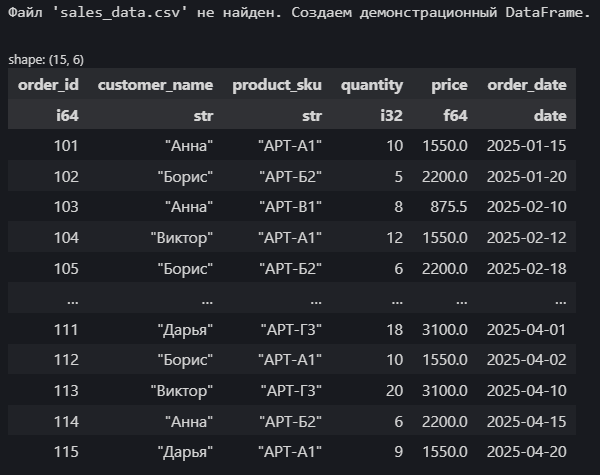Select the quantity column header
This screenshot has width=600, height=475.
[372, 85]
